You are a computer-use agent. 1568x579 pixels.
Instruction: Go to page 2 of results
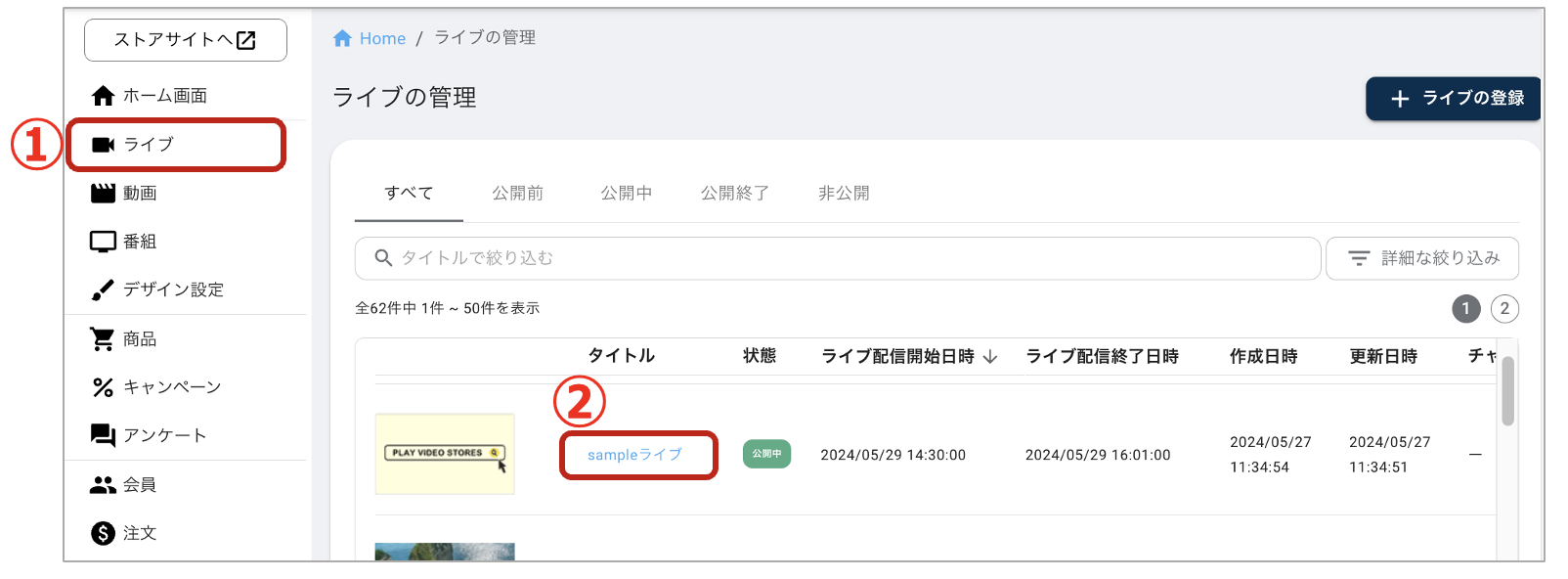(1504, 308)
